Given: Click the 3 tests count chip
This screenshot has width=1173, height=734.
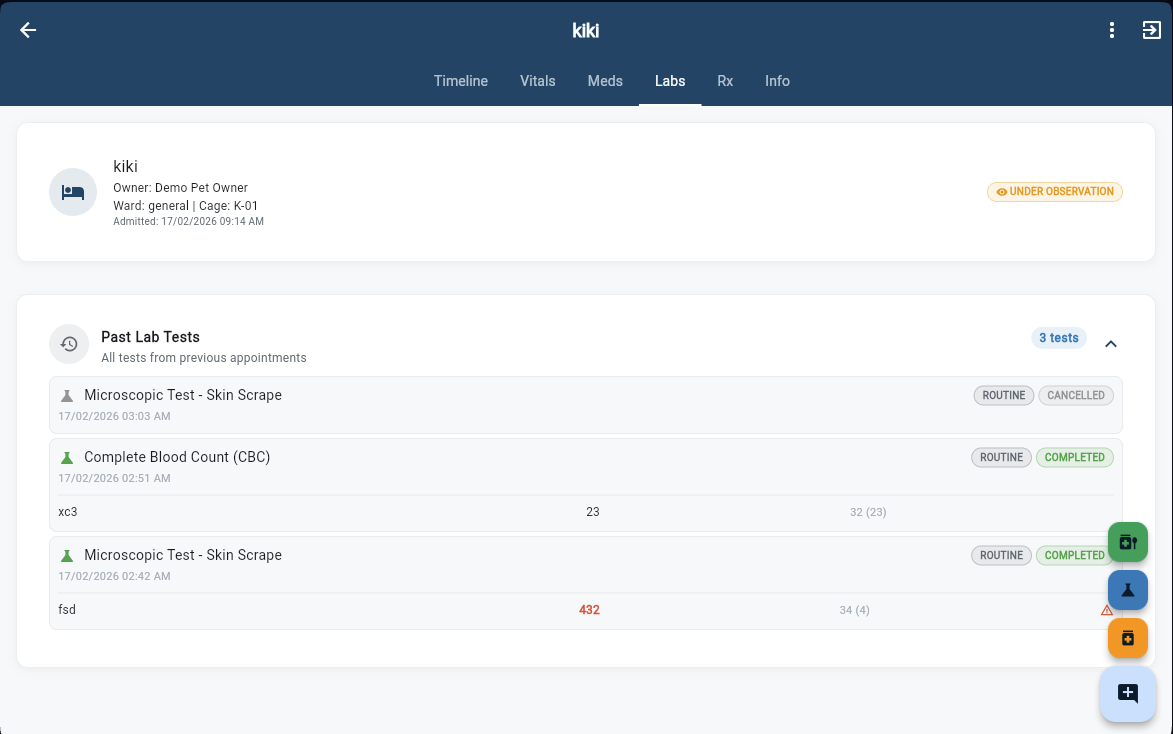Looking at the screenshot, I should [x=1058, y=337].
